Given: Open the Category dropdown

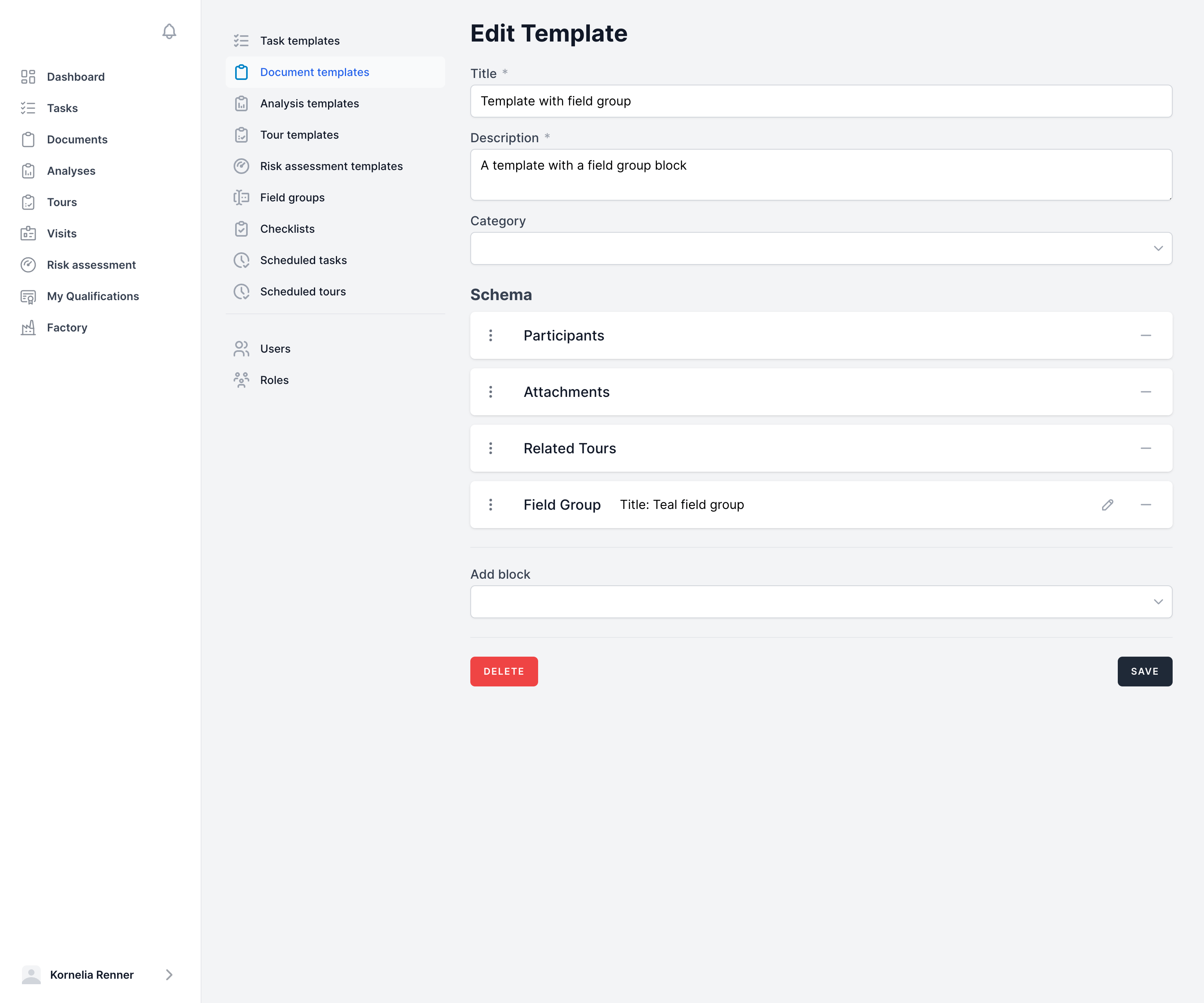Looking at the screenshot, I should [x=821, y=248].
